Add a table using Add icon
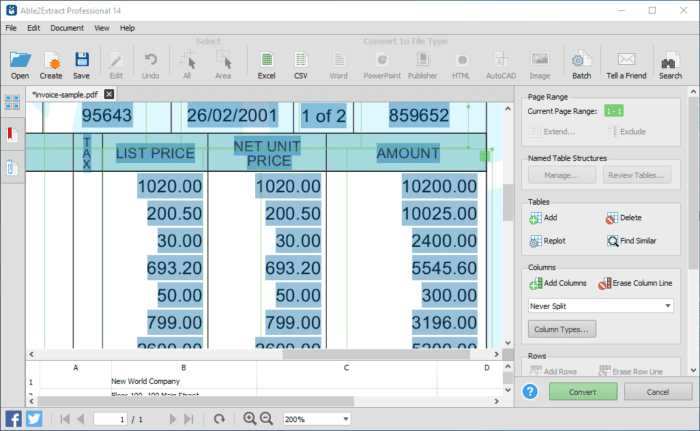This screenshot has height=431, width=700. [543, 218]
